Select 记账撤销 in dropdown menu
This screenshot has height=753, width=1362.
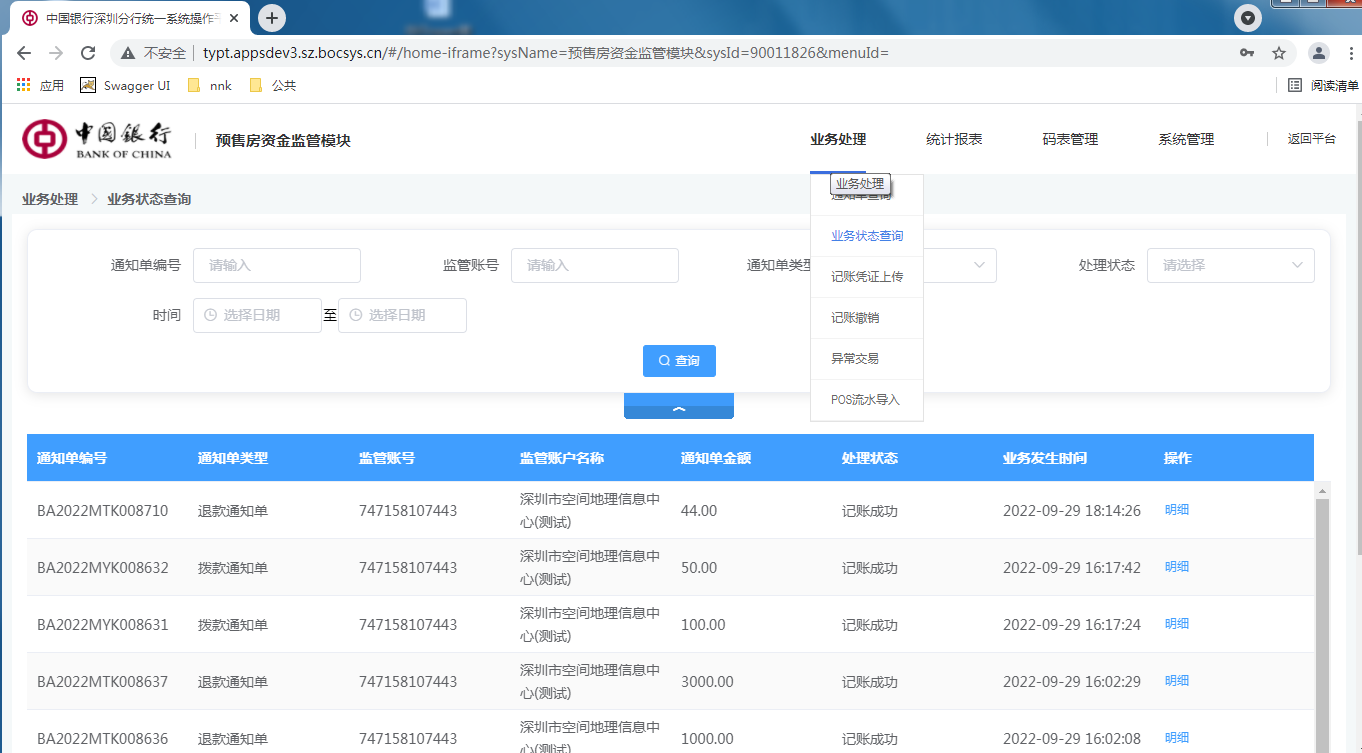click(867, 318)
